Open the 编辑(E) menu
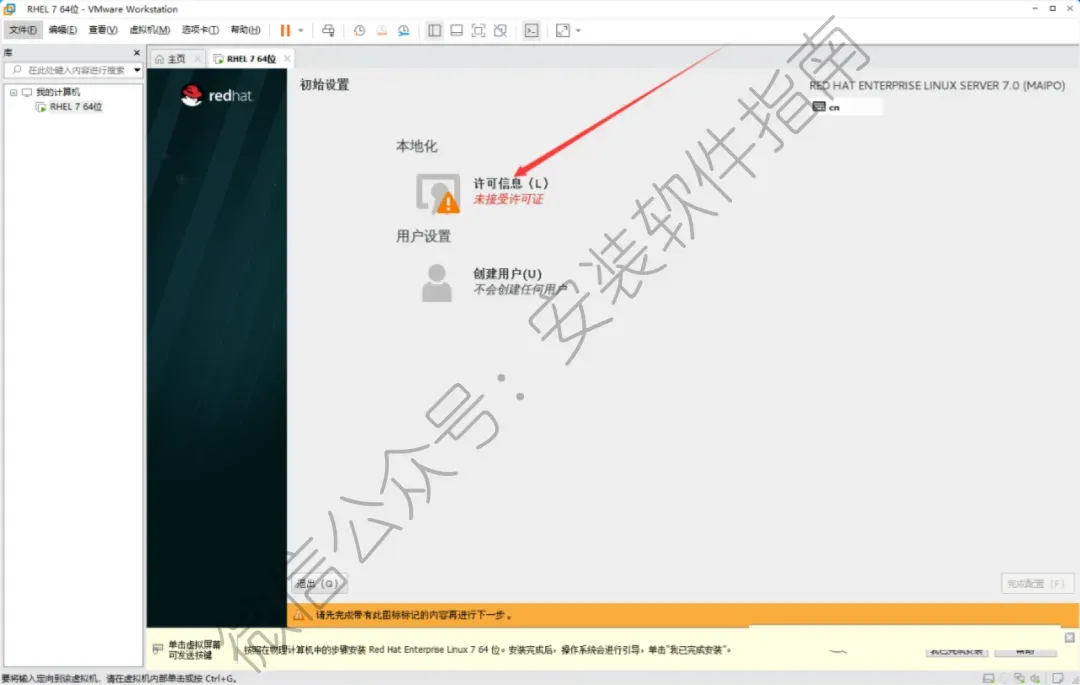 pos(63,30)
